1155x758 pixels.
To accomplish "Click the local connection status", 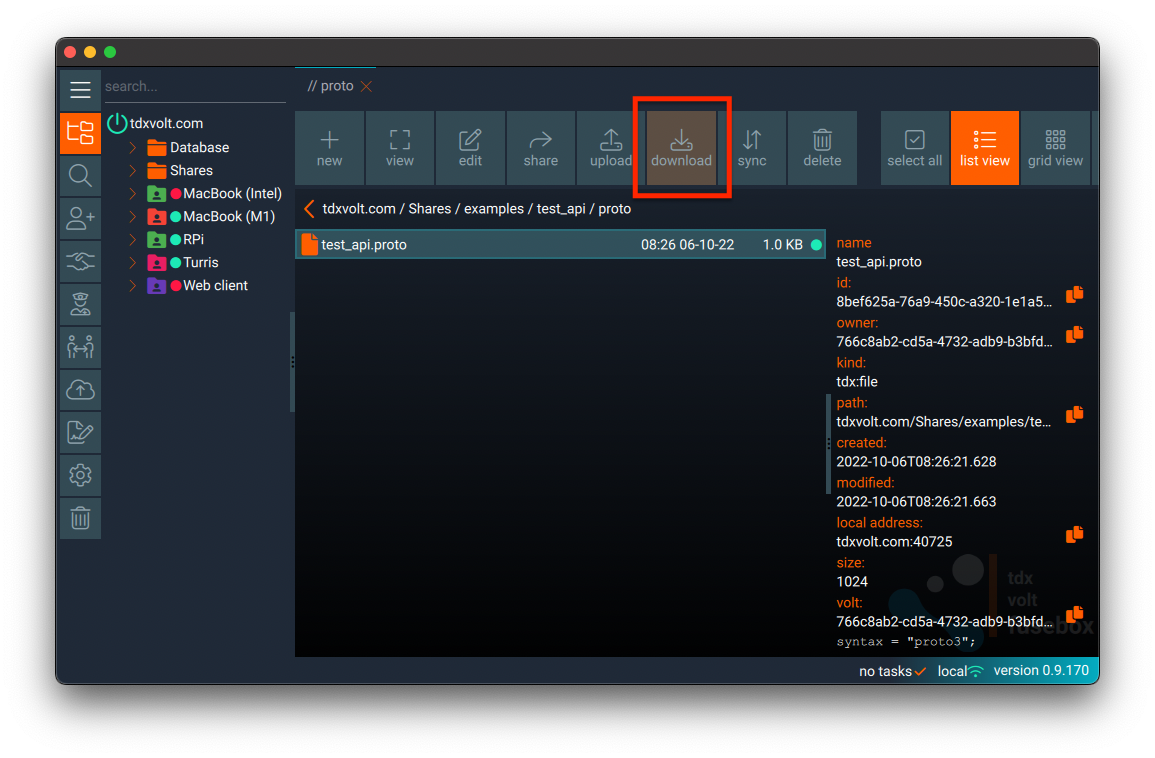I will (960, 671).
